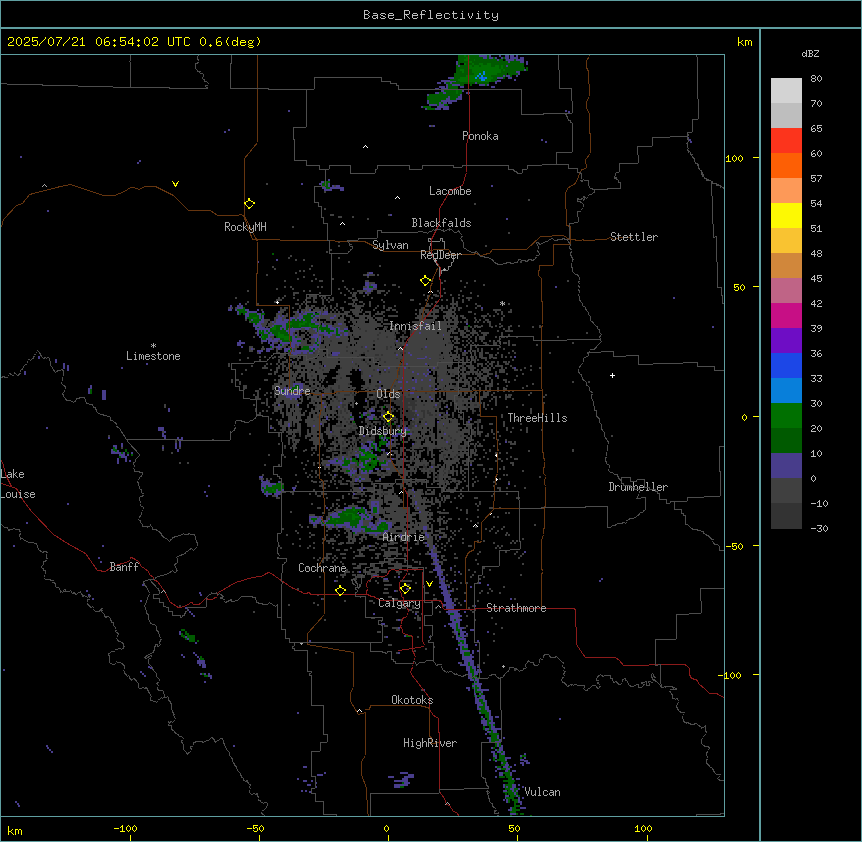Click the Ponoka label

pos(480,136)
